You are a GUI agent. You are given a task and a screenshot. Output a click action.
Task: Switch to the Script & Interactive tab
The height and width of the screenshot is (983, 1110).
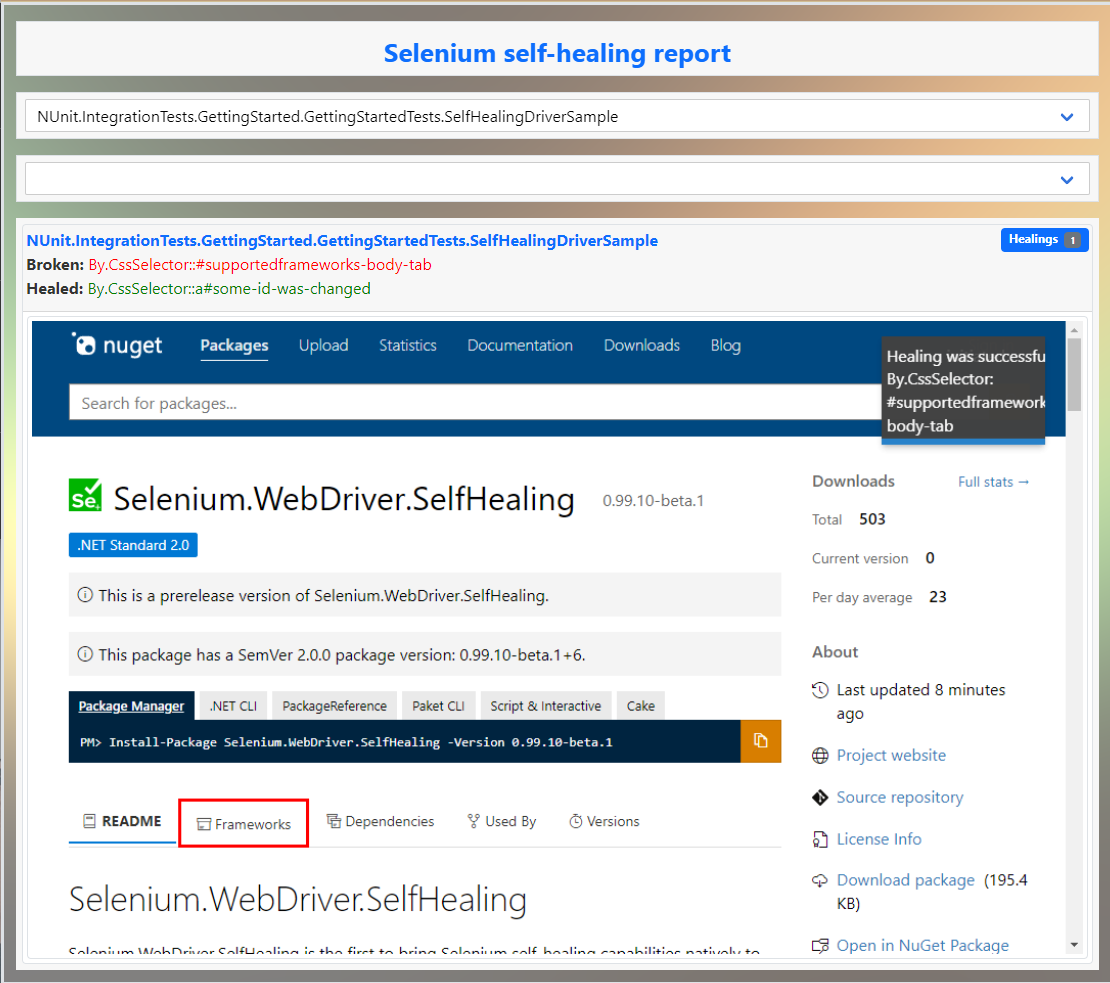coord(546,706)
